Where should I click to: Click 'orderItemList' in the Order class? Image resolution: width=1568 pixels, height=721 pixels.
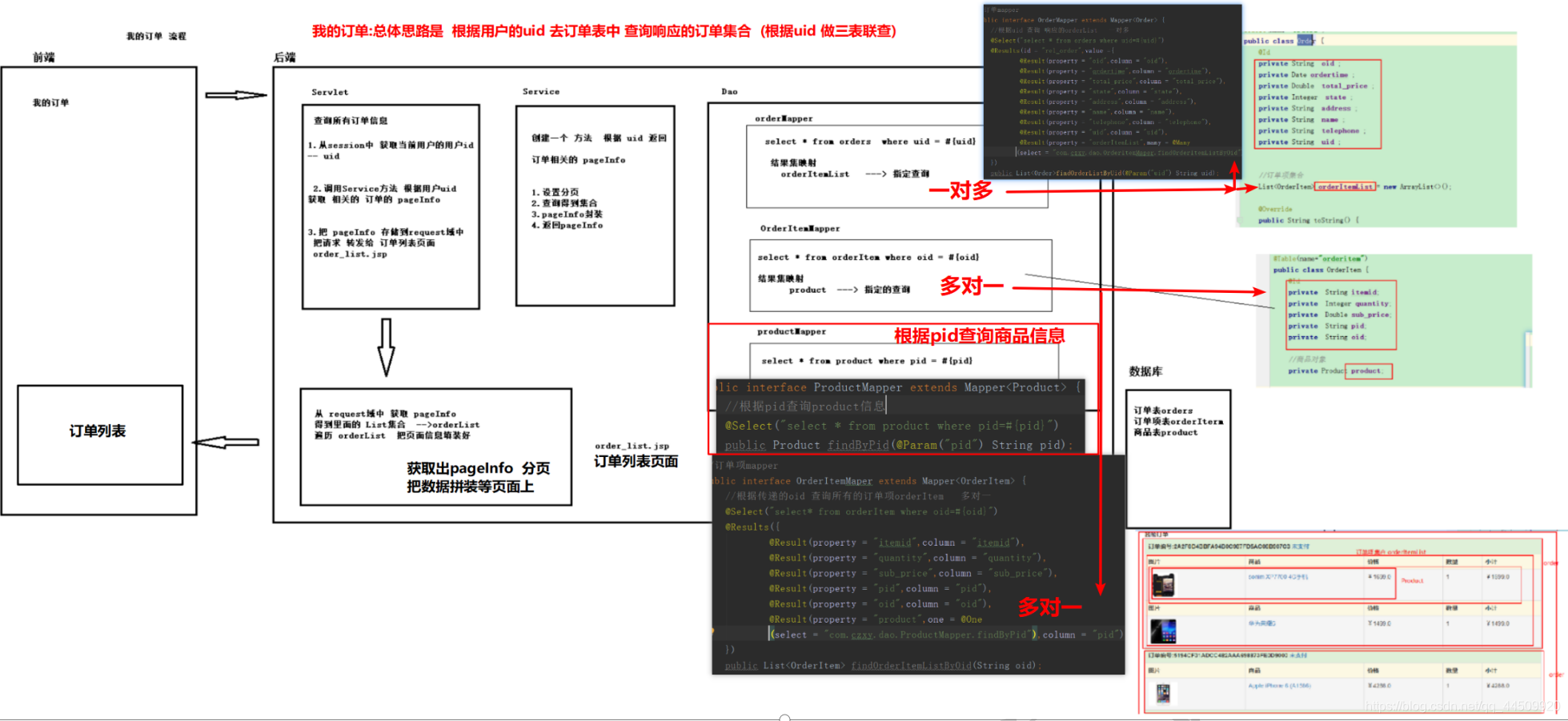click(1345, 186)
